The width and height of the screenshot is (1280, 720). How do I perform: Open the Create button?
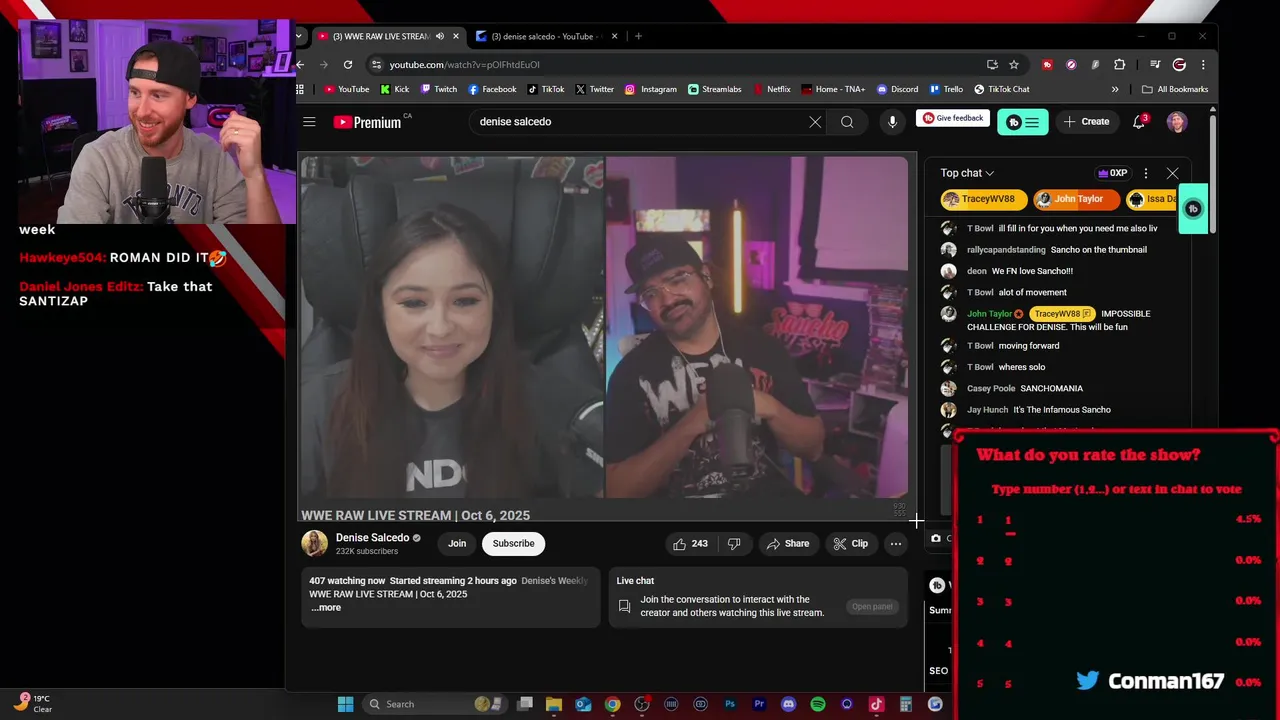tap(1086, 122)
